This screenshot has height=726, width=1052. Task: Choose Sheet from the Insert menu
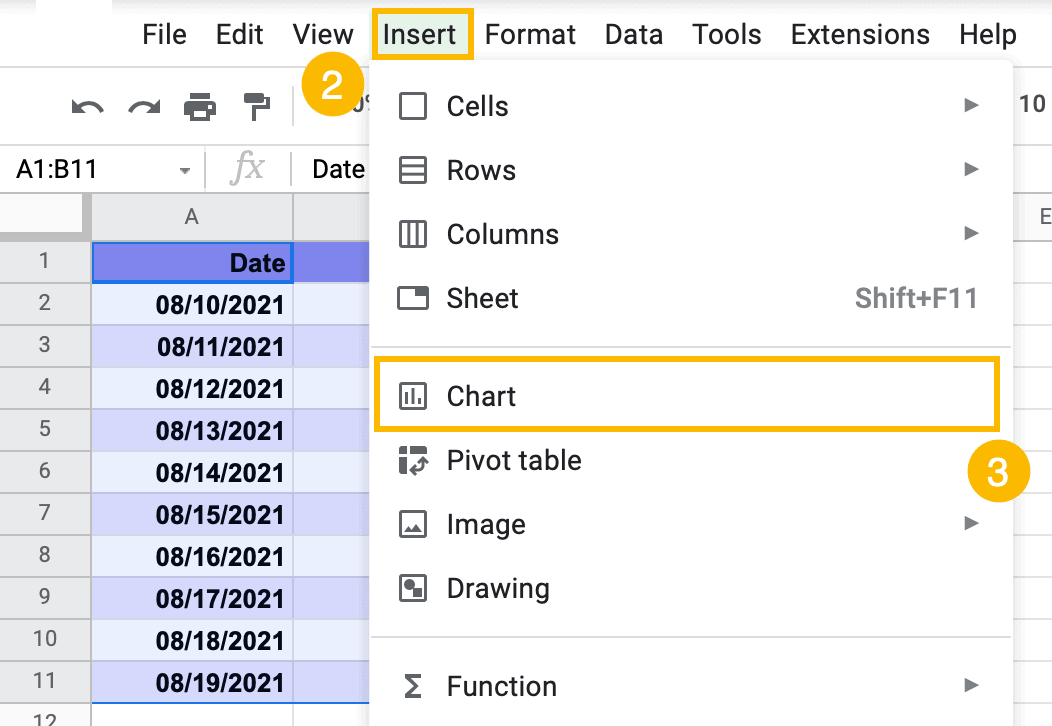click(482, 298)
